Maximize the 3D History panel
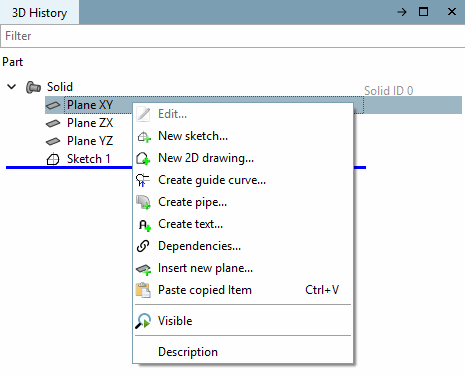The height and width of the screenshot is (375, 465). [x=423, y=12]
